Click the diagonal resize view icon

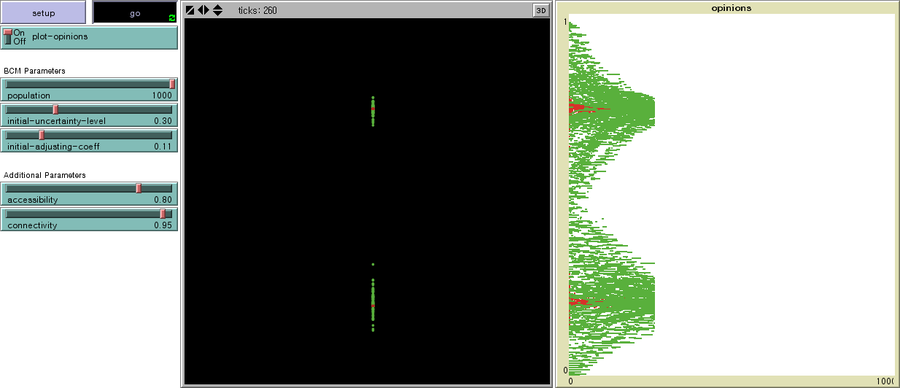(190, 10)
